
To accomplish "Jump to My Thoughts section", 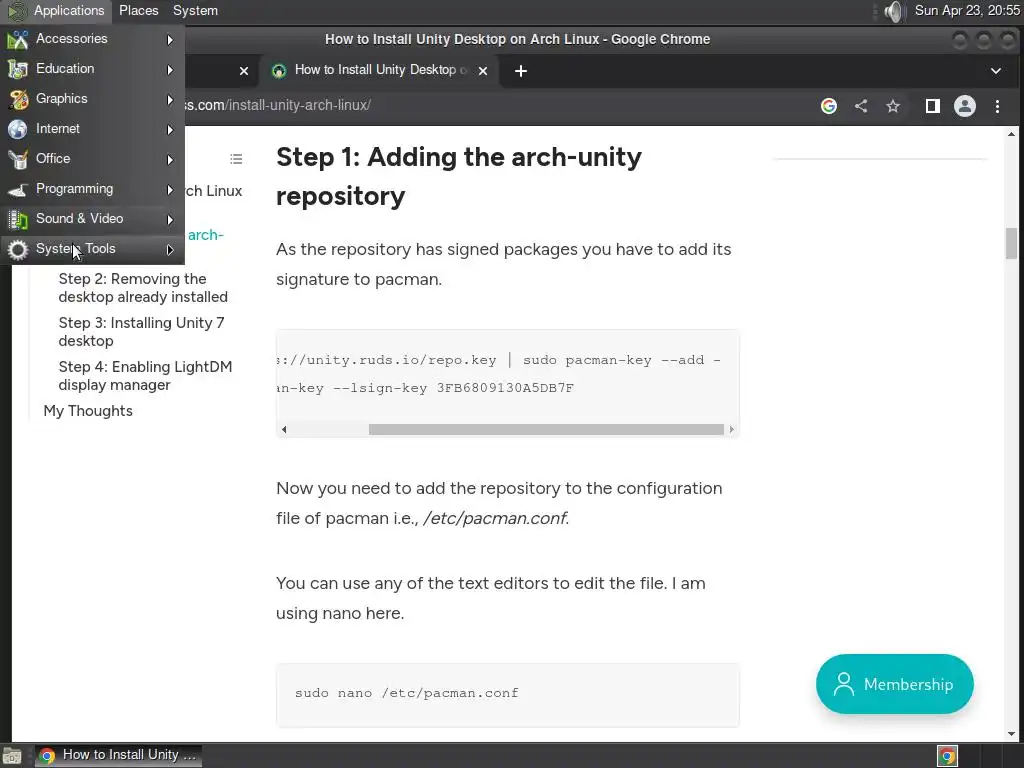I will [x=88, y=411].
